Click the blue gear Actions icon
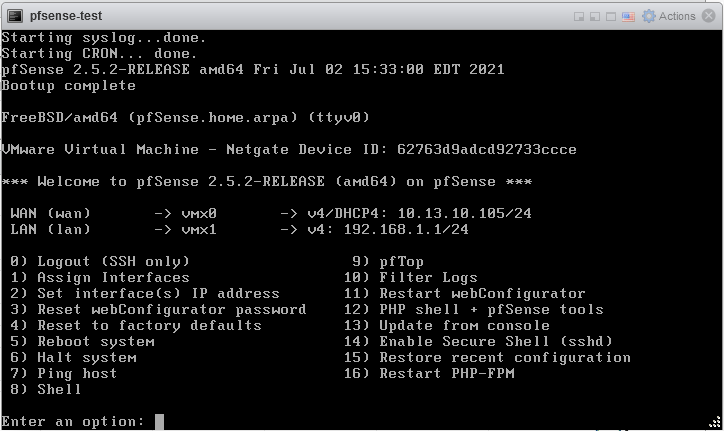Image resolution: width=724 pixels, height=431 pixels. 649,16
